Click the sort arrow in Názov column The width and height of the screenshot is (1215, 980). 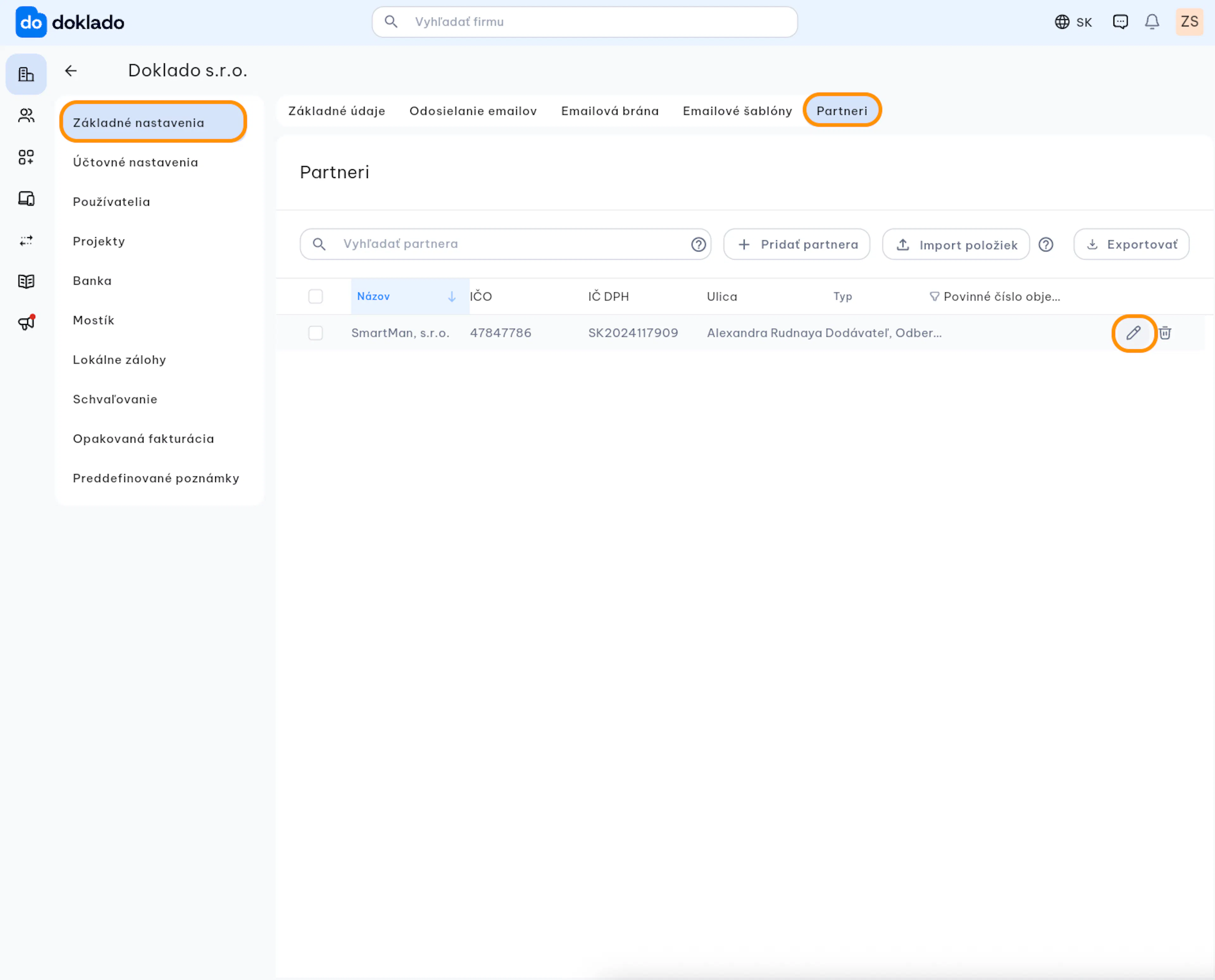452,296
